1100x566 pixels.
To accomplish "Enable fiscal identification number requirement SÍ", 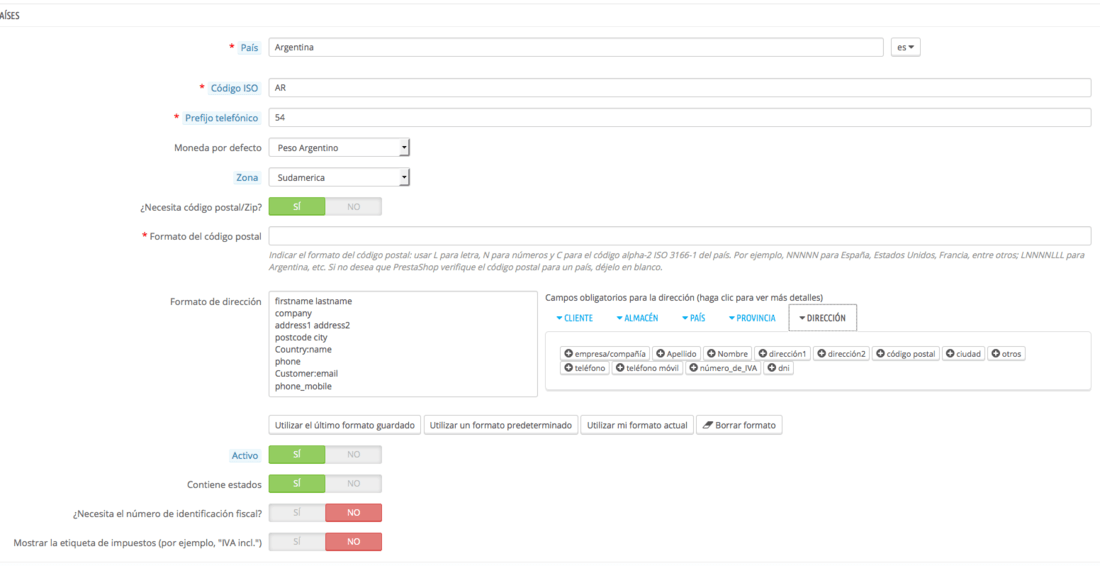I will coord(297,513).
